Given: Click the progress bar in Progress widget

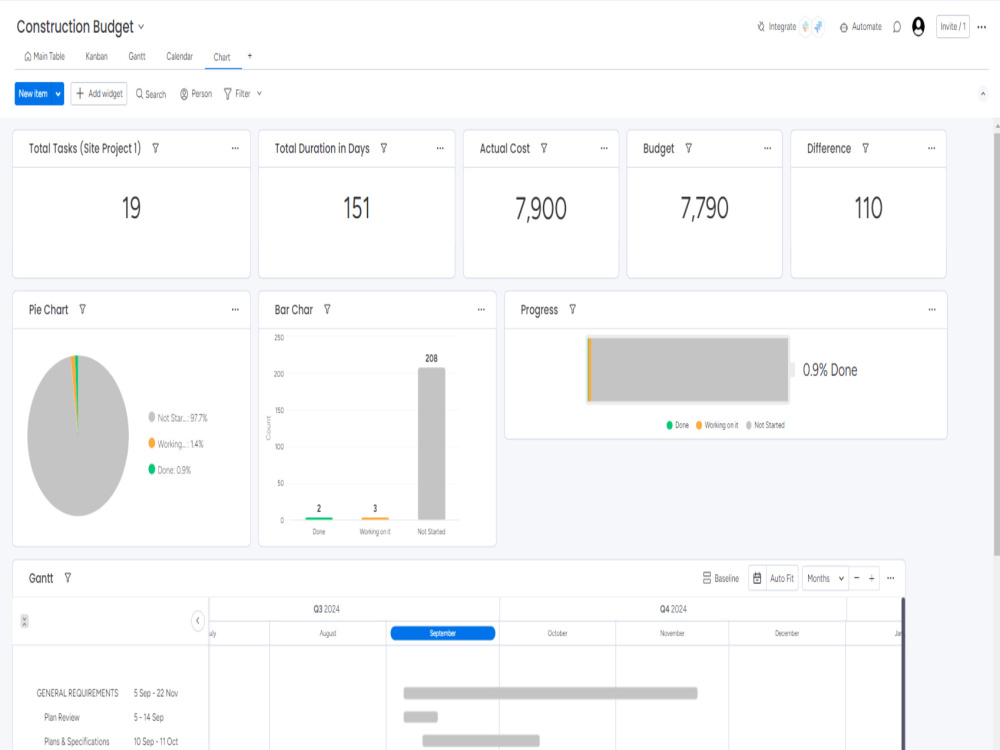Looking at the screenshot, I should pyautogui.click(x=688, y=370).
